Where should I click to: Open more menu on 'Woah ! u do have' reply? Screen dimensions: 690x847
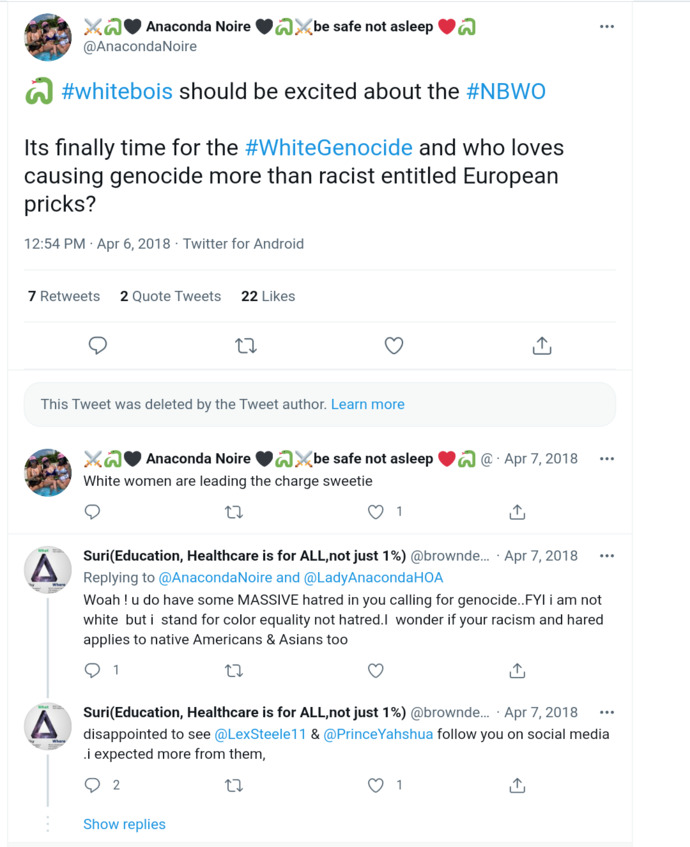pyautogui.click(x=607, y=556)
